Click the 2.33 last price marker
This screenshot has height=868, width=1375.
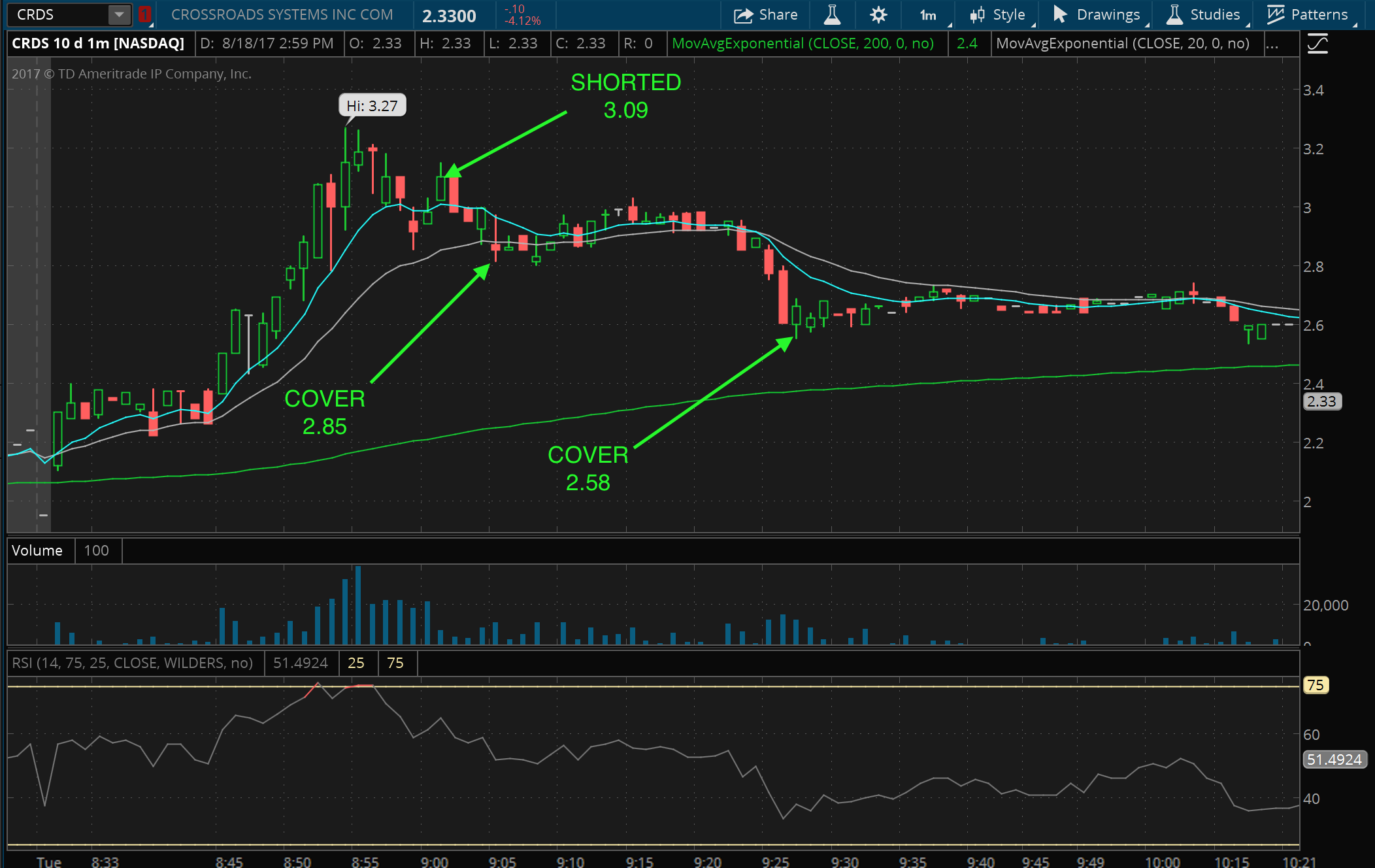pyautogui.click(x=1321, y=401)
